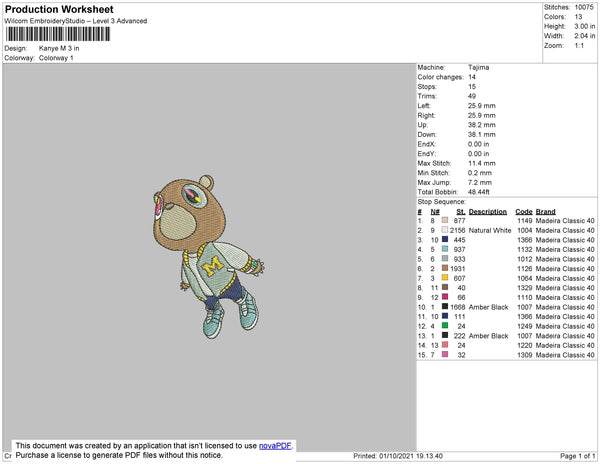
Task: Click the colors value '13'
Action: 578,17
